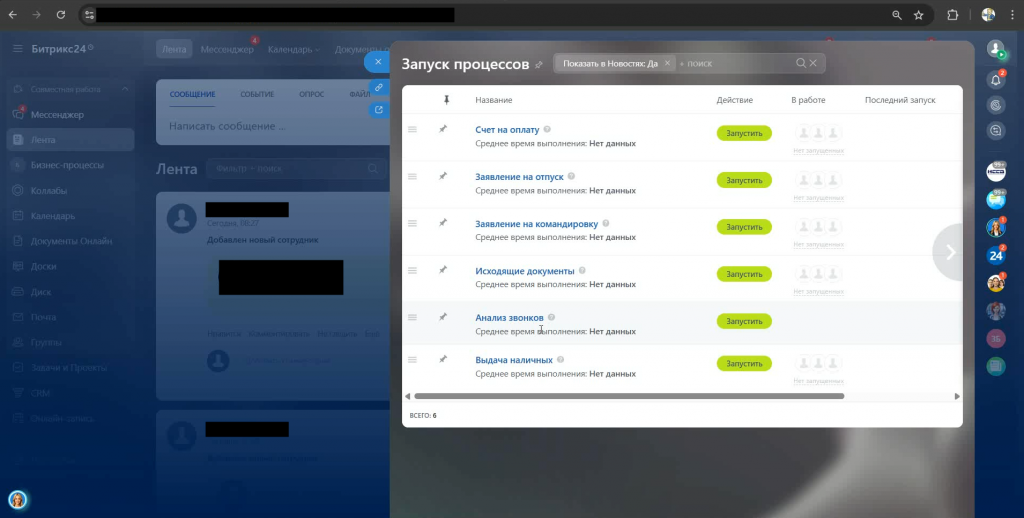Open row menu for Заявление на командировку
1024x518 pixels.
pos(412,223)
